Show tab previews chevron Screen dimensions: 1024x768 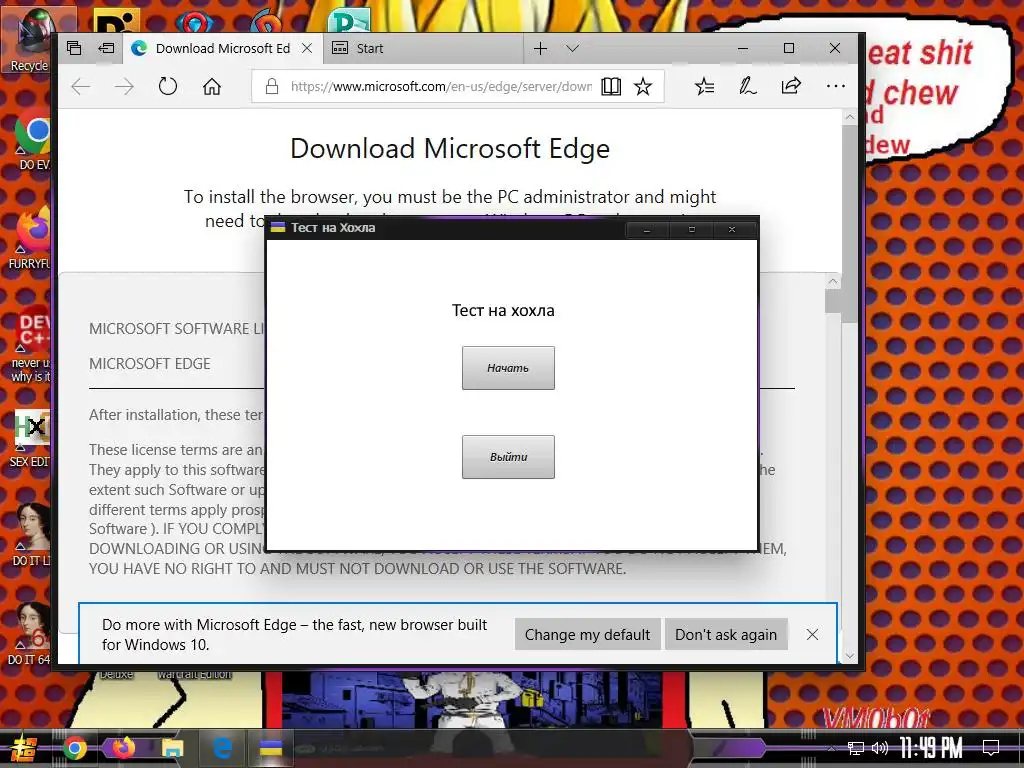(572, 48)
